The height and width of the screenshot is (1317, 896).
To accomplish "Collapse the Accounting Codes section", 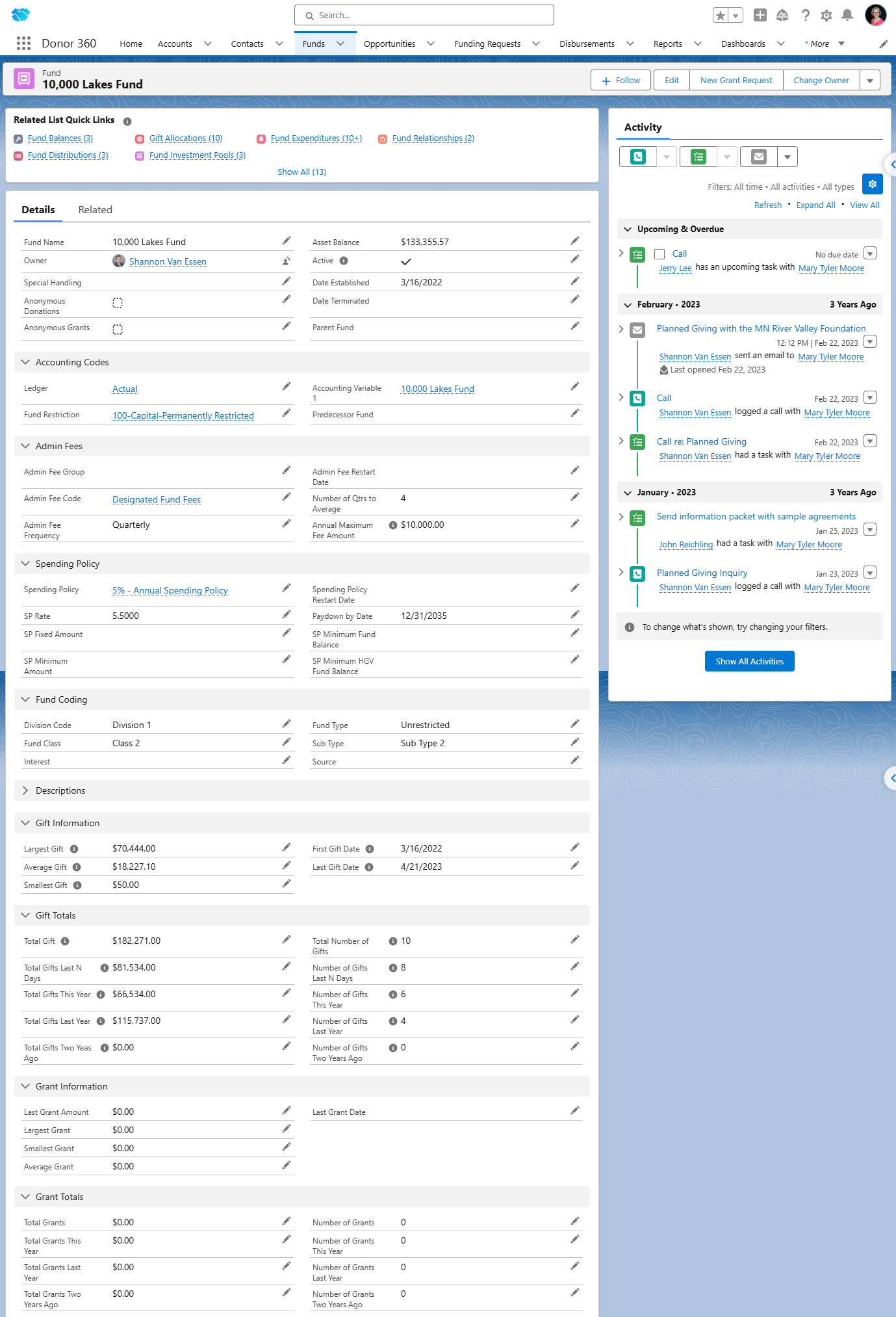I will [25, 362].
